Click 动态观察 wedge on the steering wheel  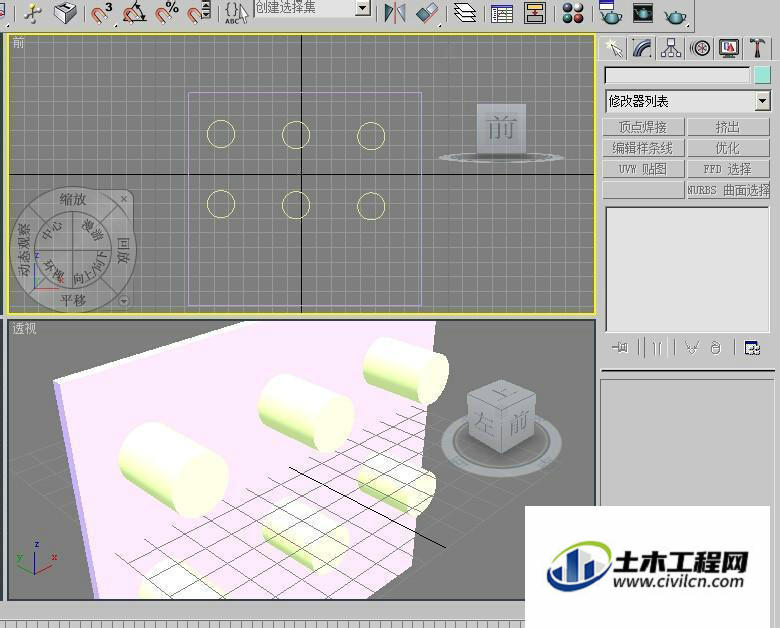(24, 250)
